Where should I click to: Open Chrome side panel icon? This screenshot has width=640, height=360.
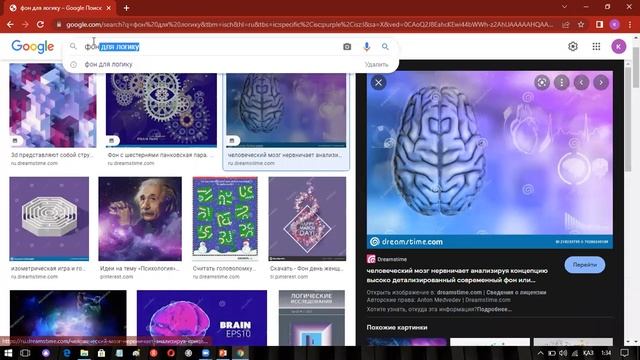point(599,24)
